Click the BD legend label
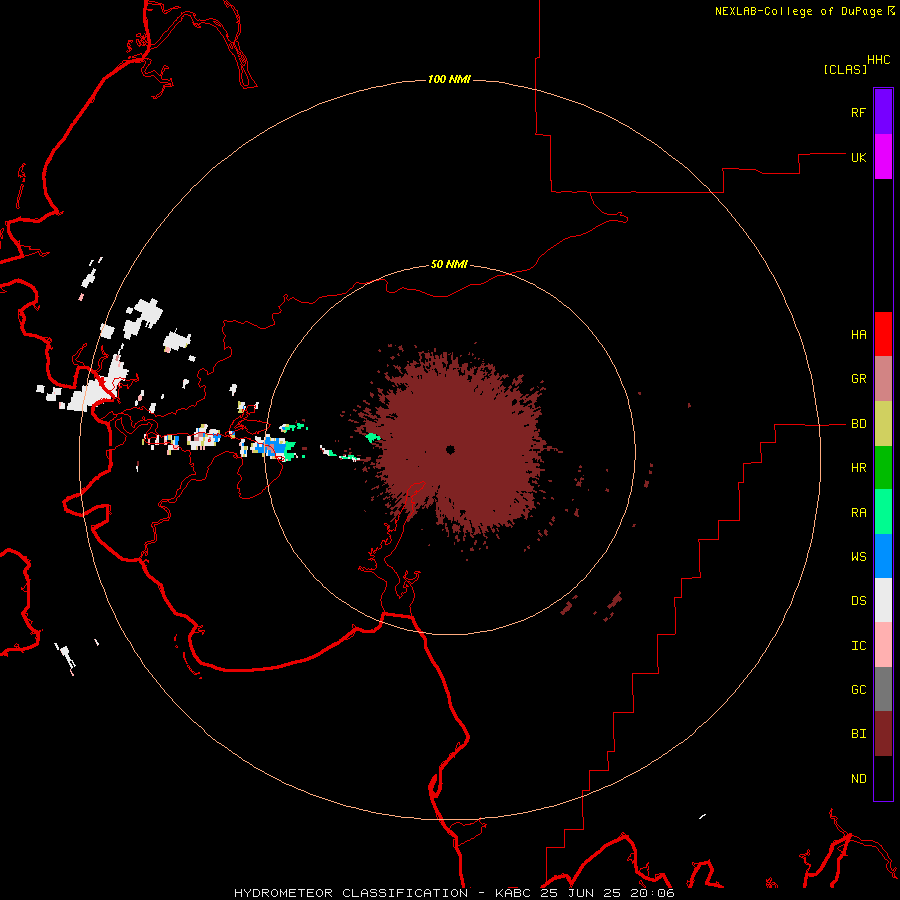Screen dimensions: 900x900 [x=858, y=424]
